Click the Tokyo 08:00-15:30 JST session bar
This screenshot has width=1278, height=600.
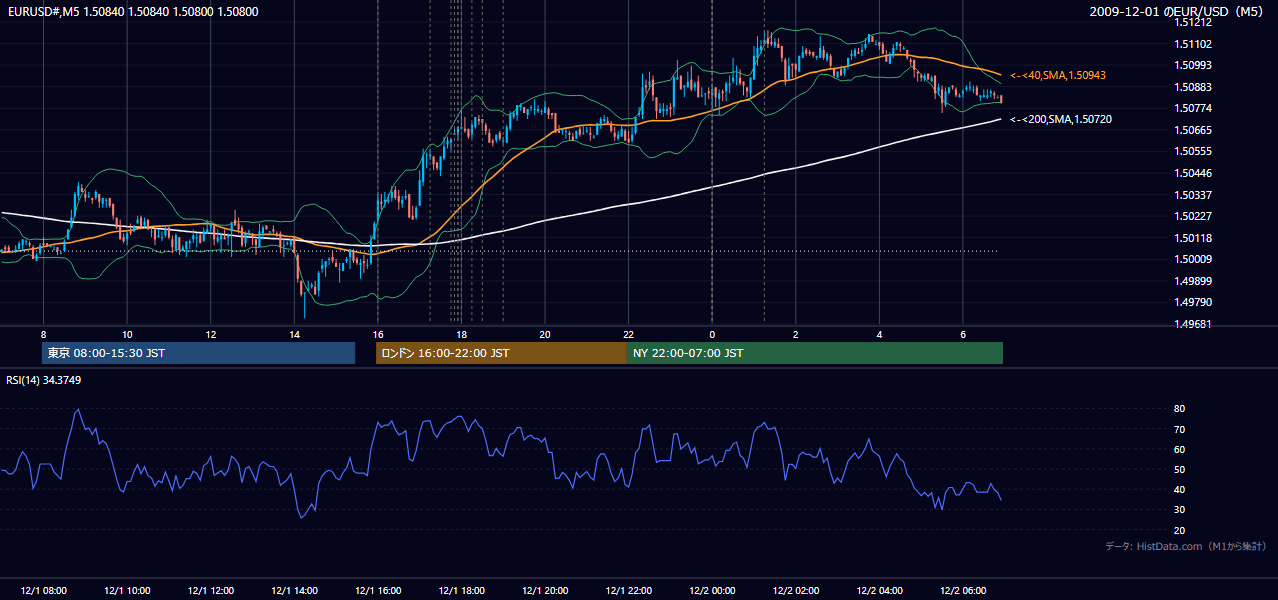(x=198, y=353)
